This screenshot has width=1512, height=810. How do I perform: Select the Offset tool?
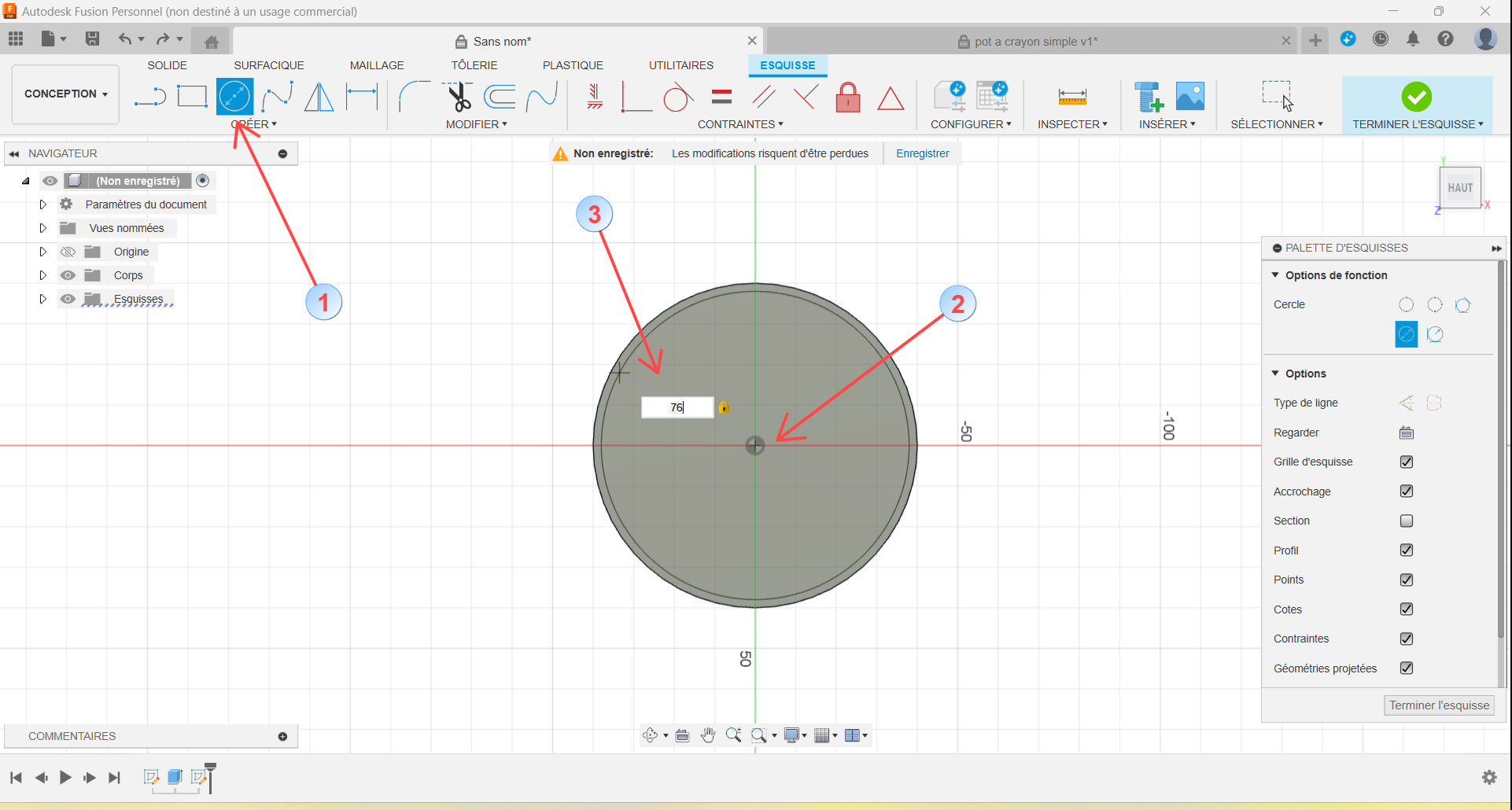point(500,97)
